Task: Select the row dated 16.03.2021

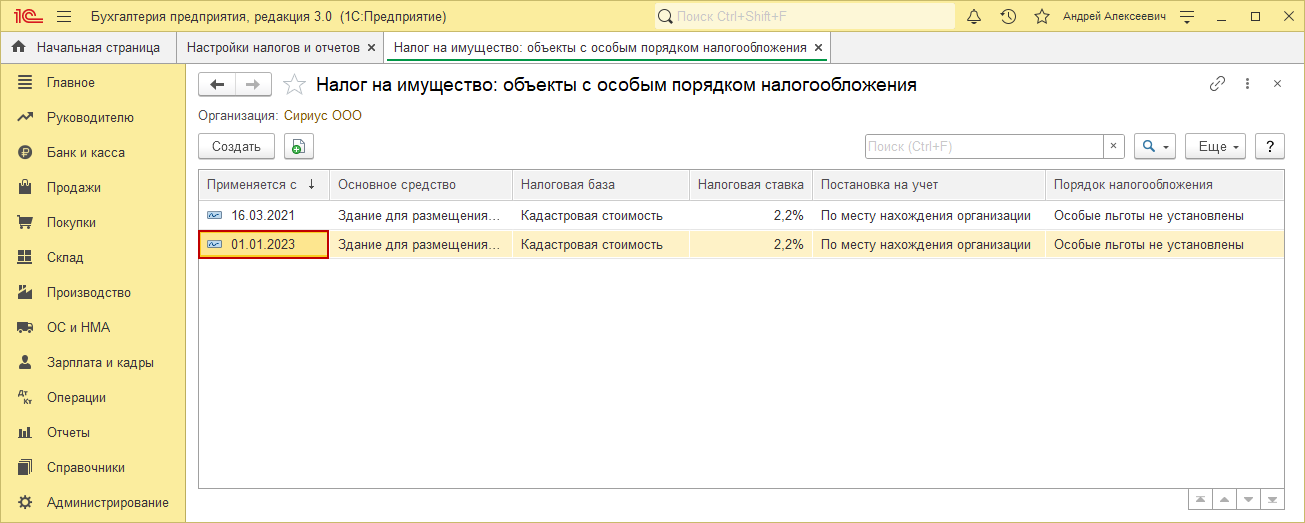Action: click(741, 215)
